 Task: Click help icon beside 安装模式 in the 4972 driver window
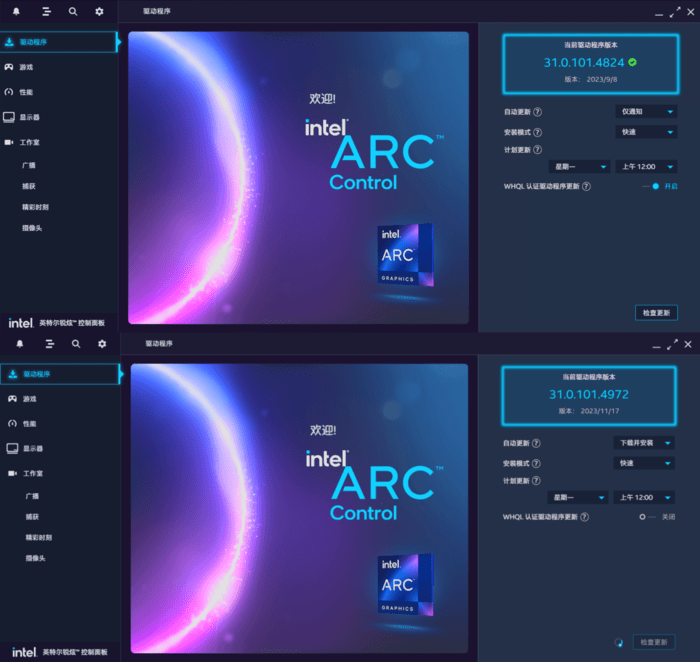tap(536, 463)
